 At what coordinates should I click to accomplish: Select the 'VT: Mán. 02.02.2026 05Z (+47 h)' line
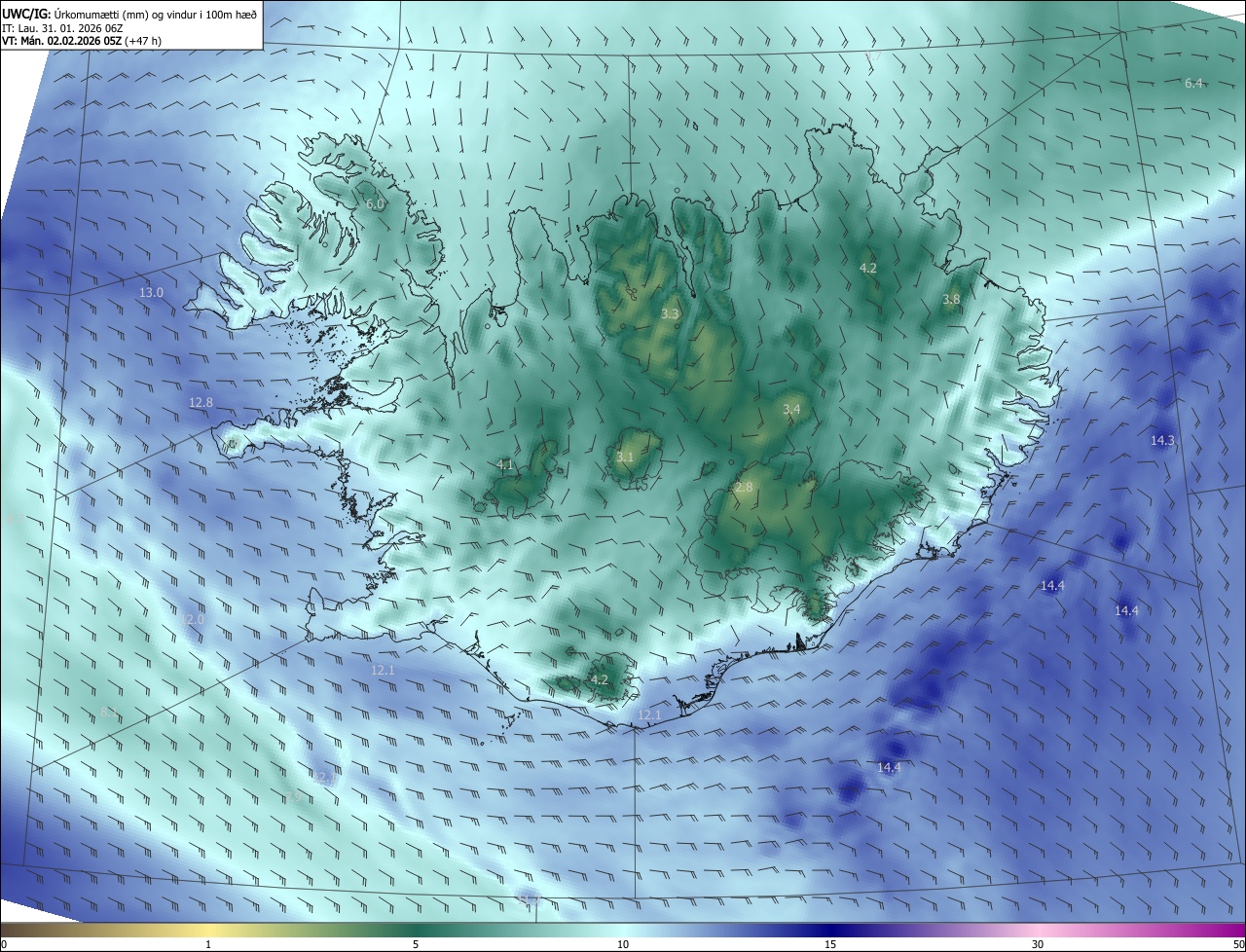[81, 41]
